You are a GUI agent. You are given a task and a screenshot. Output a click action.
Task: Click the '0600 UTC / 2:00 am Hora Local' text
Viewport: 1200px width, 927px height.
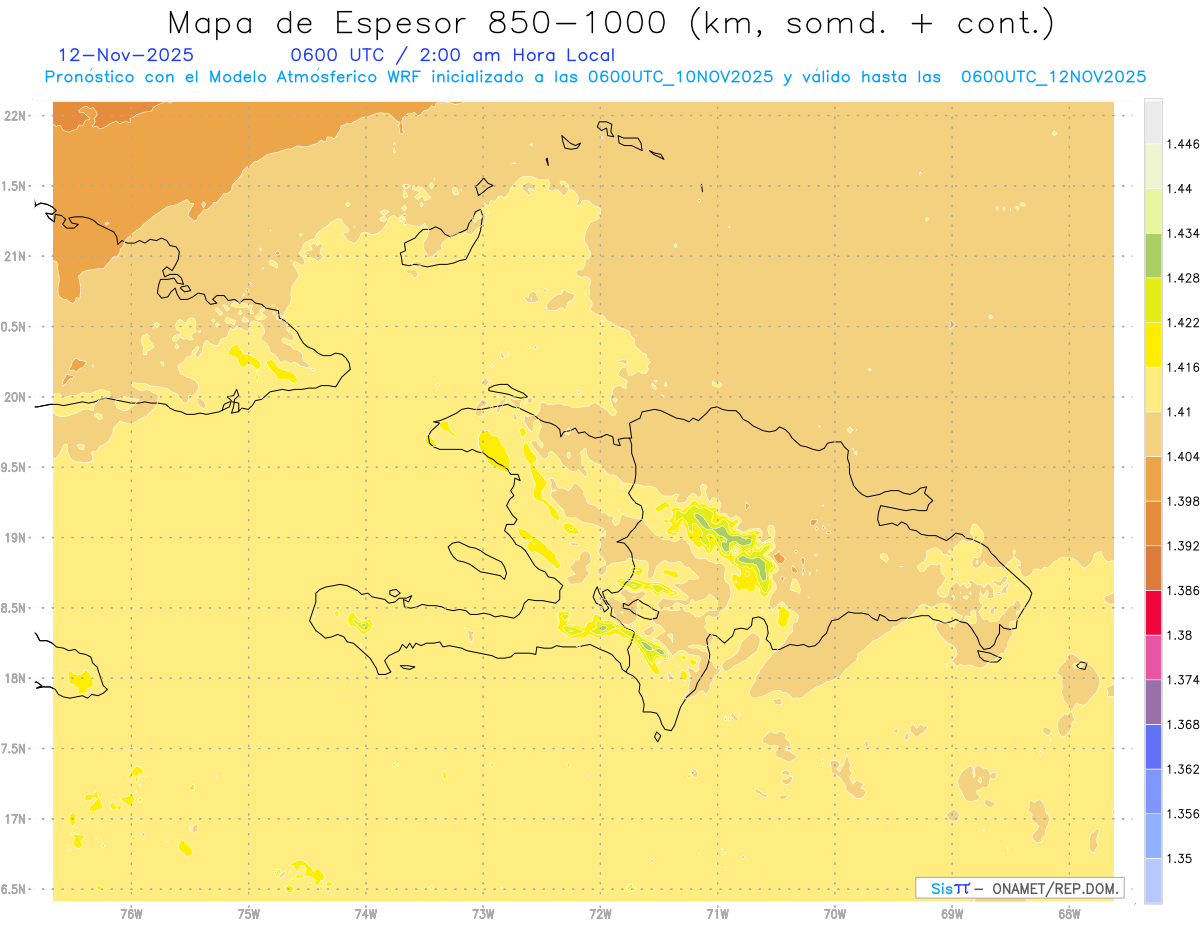452,56
